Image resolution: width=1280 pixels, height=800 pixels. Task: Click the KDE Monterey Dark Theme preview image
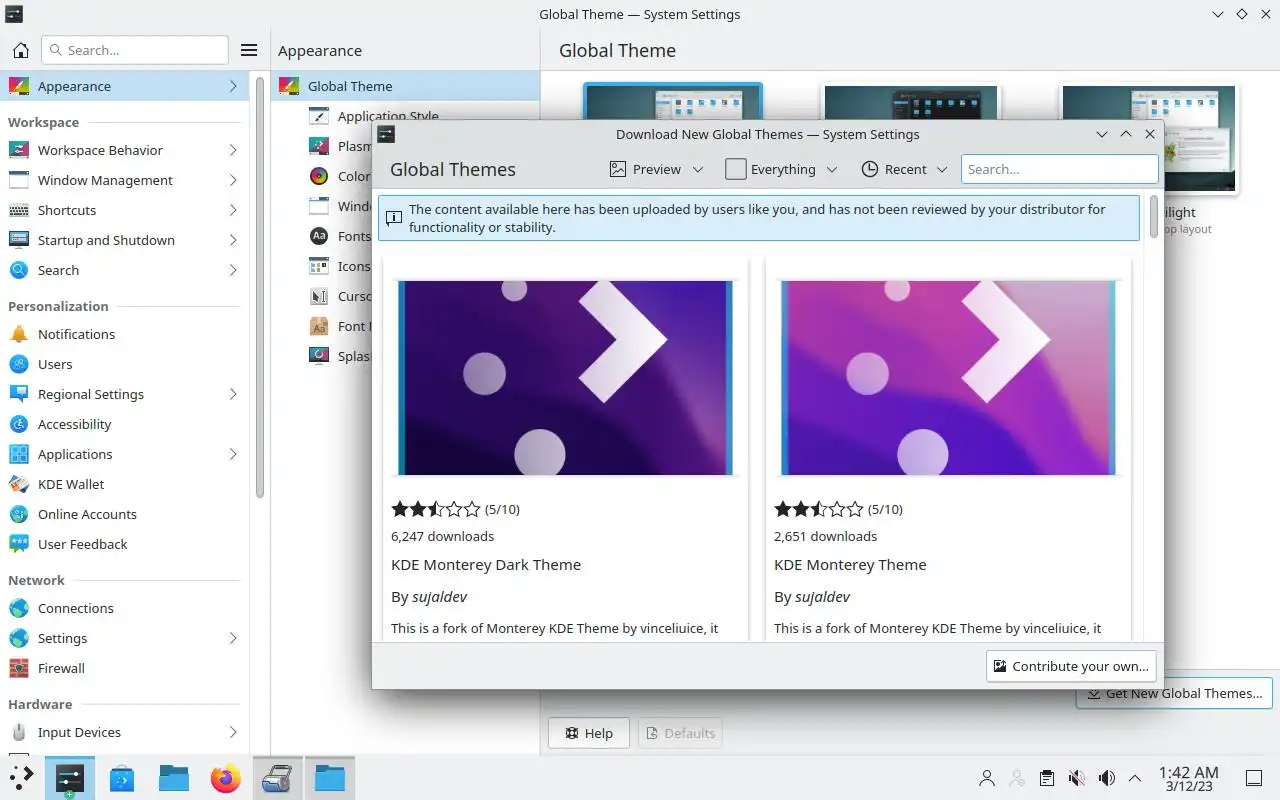(565, 377)
